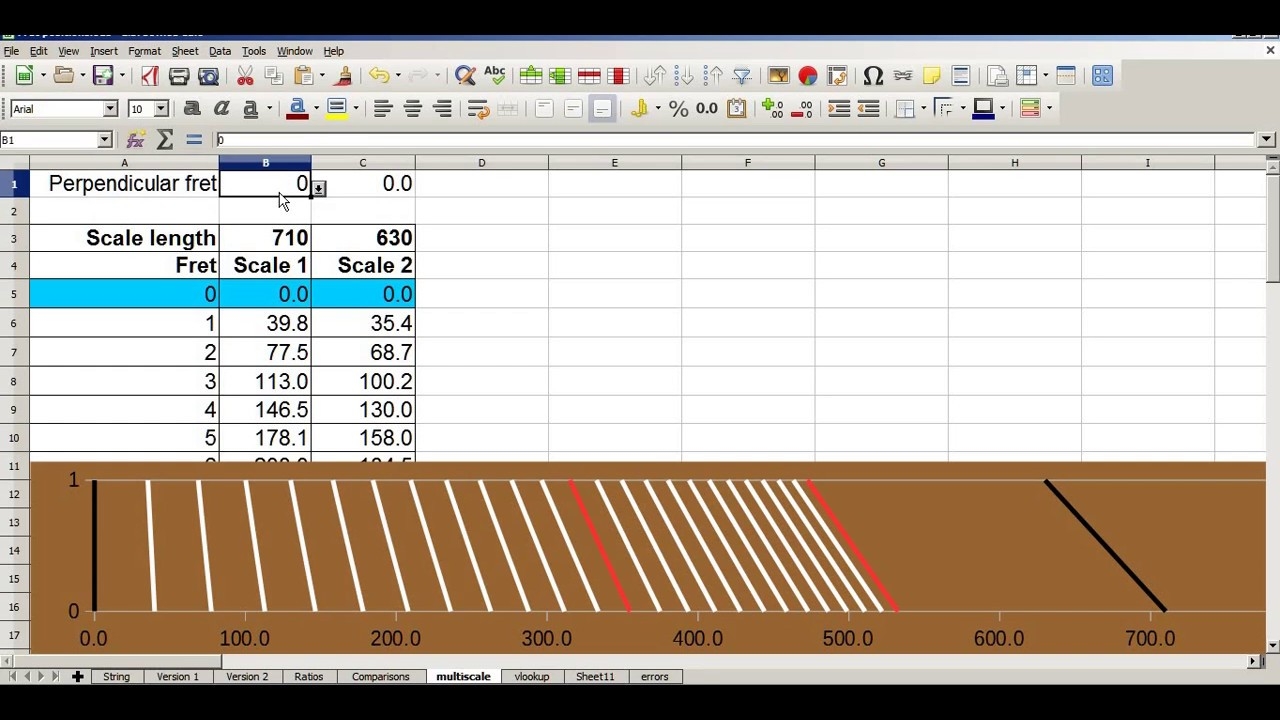The width and height of the screenshot is (1280, 720).
Task: Click the AutoFilter funnel icon
Action: point(742,76)
